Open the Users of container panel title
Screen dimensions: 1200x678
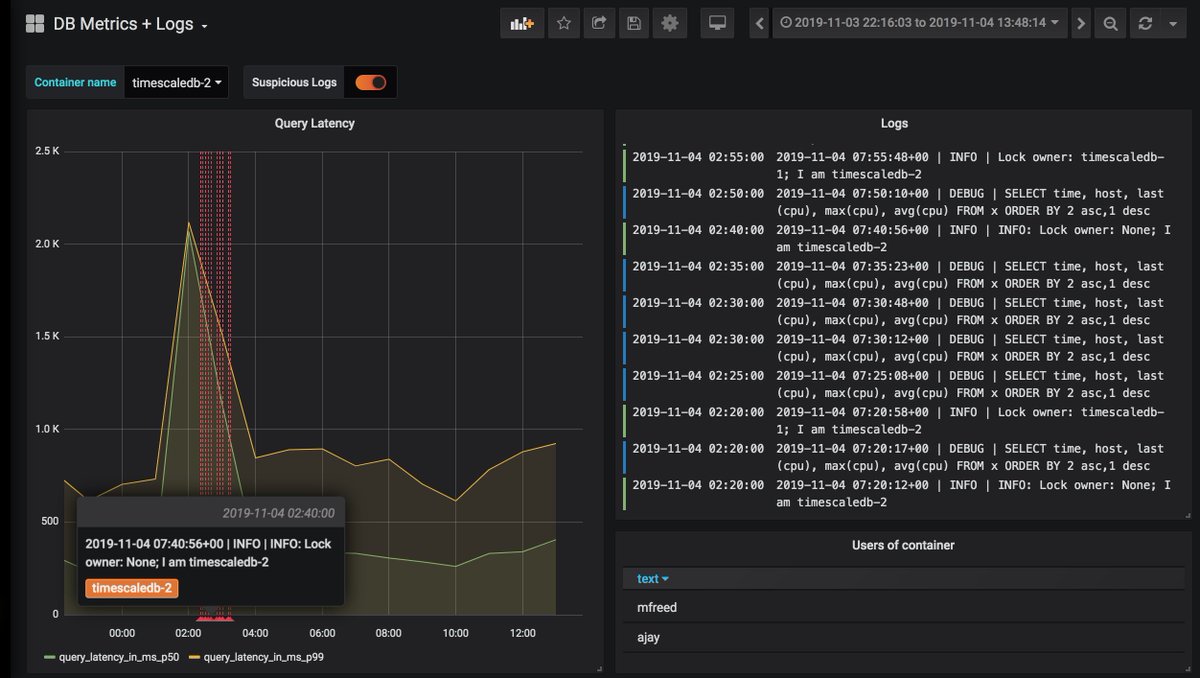point(903,545)
